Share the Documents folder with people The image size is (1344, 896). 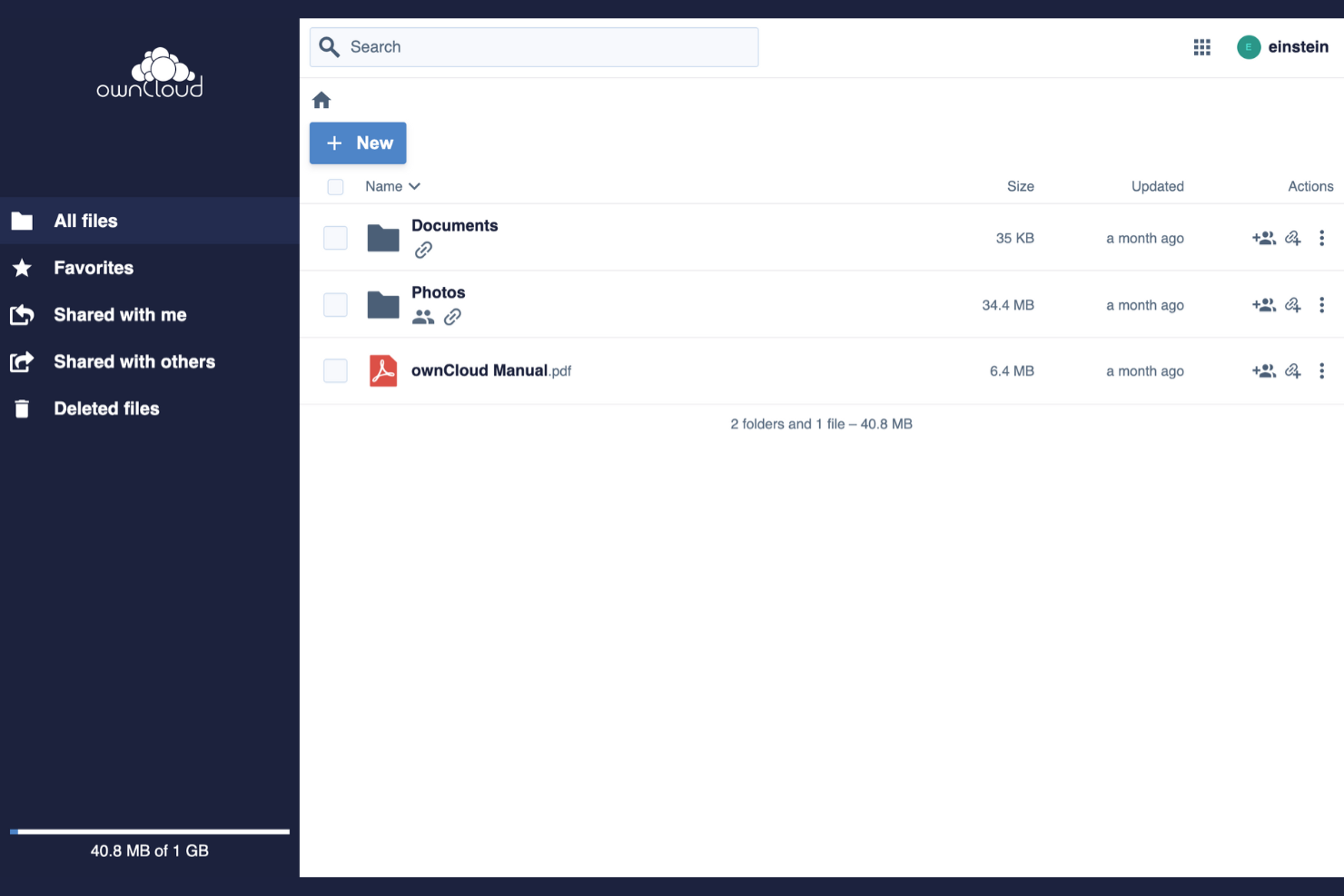[x=1263, y=238]
